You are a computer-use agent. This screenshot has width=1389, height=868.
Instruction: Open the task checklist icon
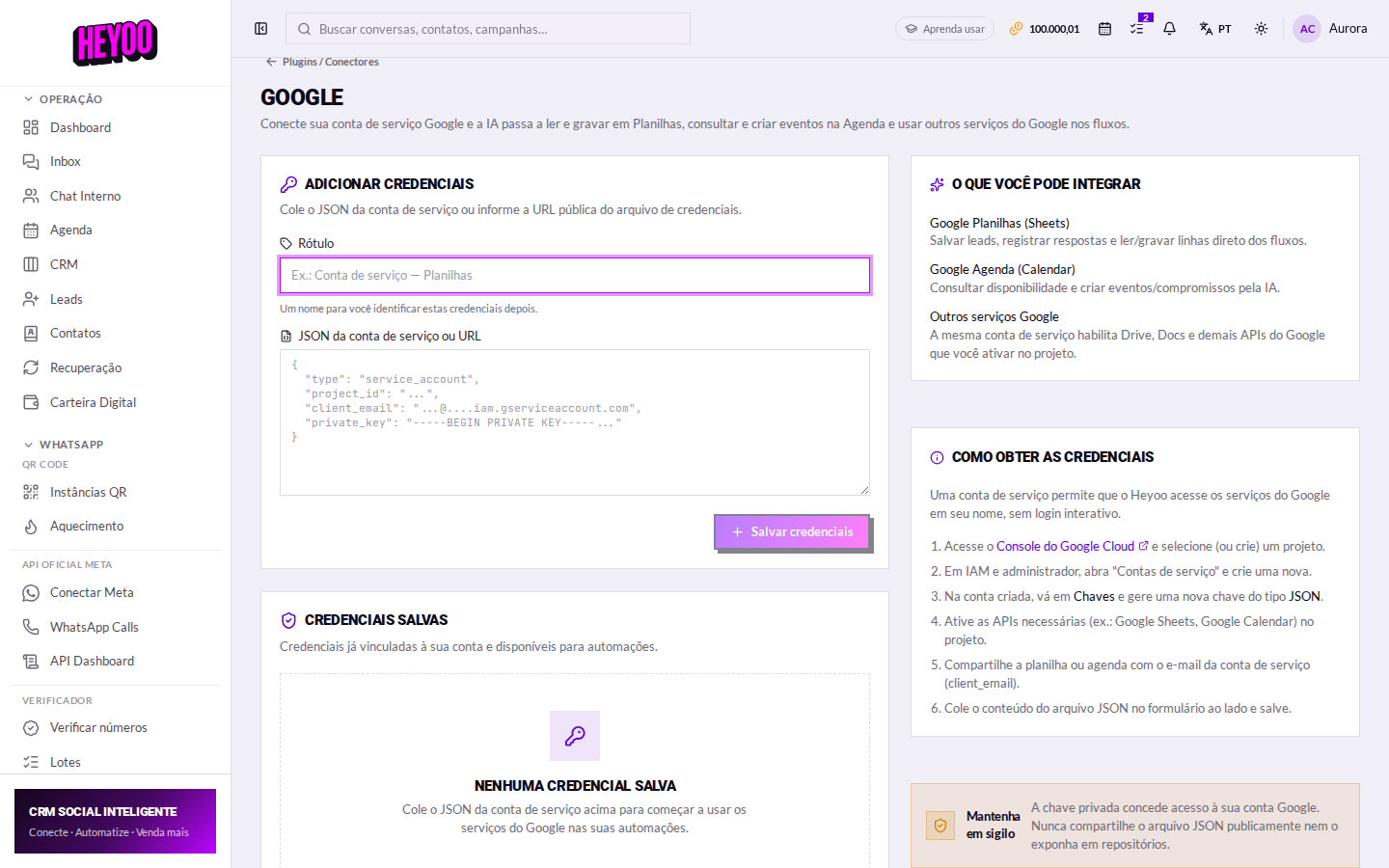pos(1137,29)
